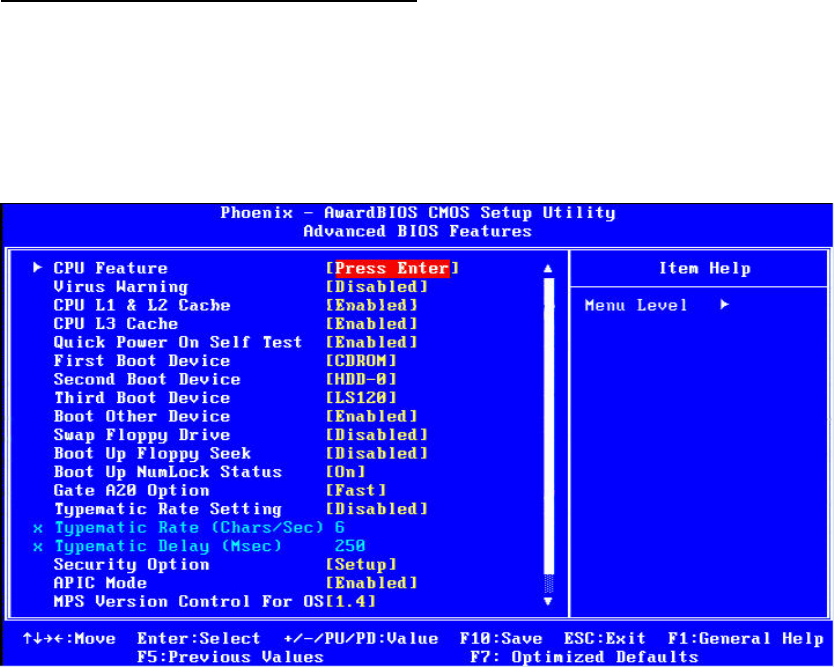834x667 pixels.
Task: Select the APIC Mode label
Action: [x=100, y=583]
